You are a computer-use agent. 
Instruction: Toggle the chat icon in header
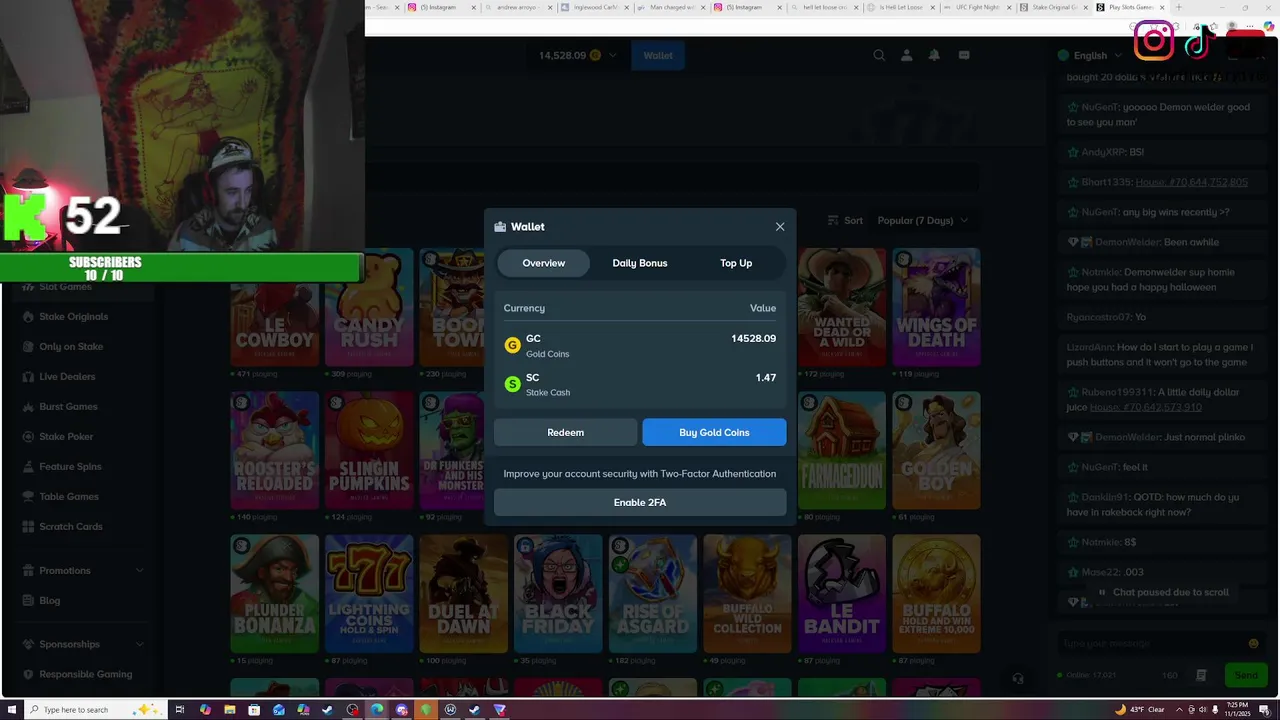pyautogui.click(x=964, y=56)
